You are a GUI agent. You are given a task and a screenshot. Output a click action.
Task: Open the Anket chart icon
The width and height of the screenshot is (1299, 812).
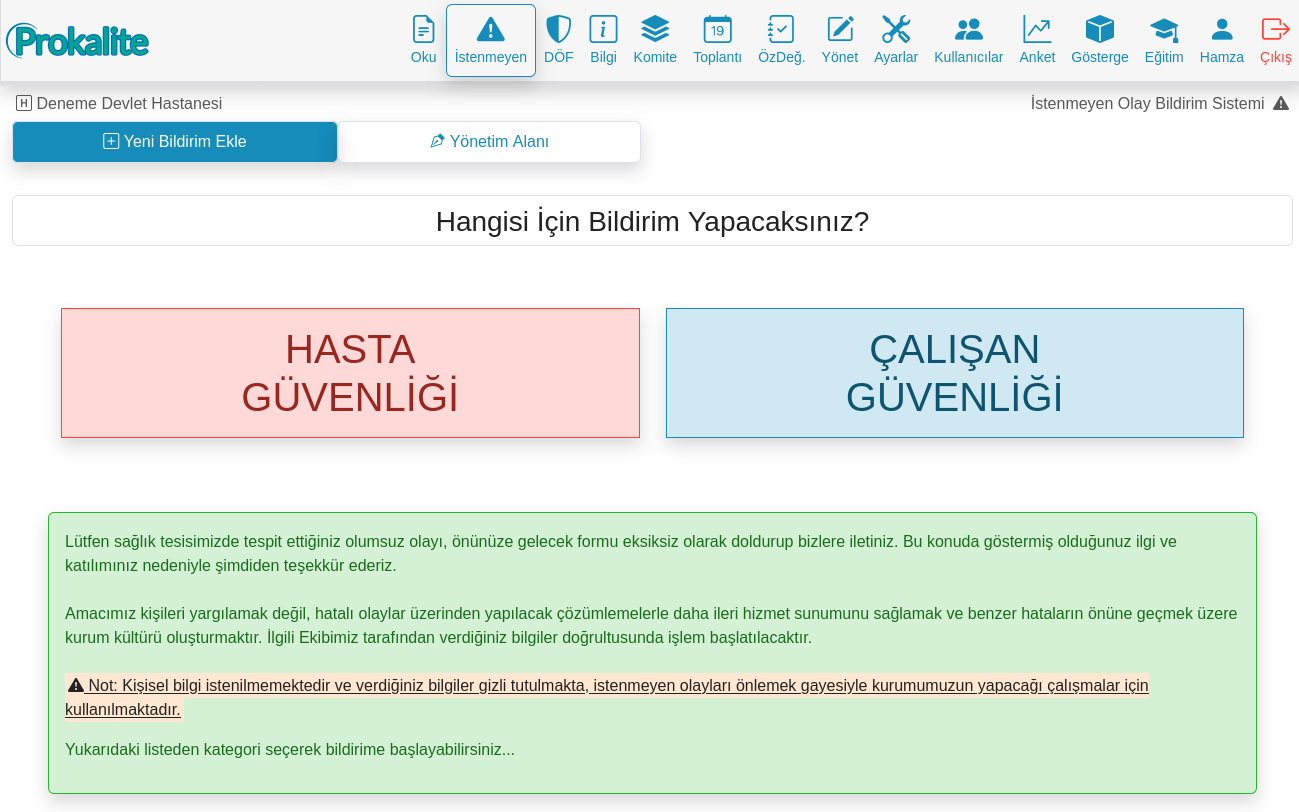click(1037, 29)
